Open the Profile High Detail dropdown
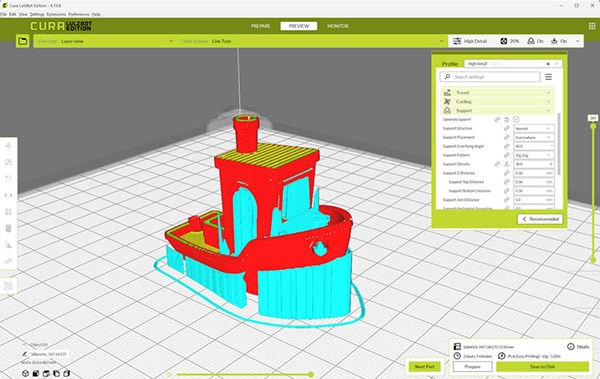Image resolution: width=600 pixels, height=379 pixels. [513, 64]
